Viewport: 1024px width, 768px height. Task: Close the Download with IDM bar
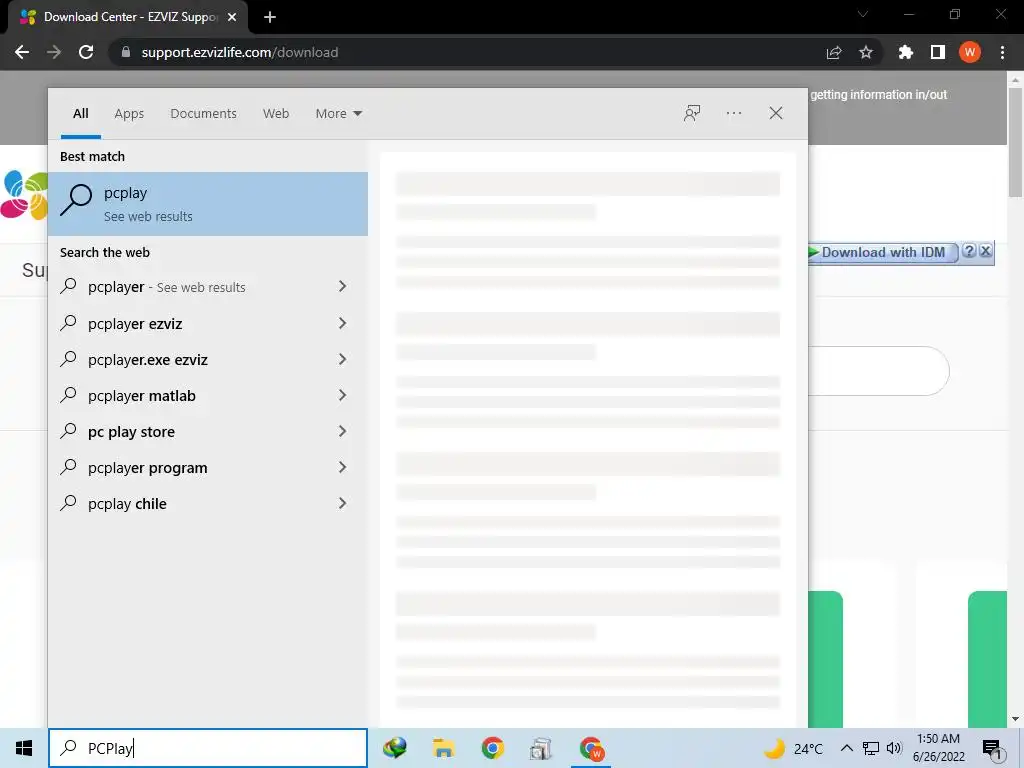click(x=985, y=251)
